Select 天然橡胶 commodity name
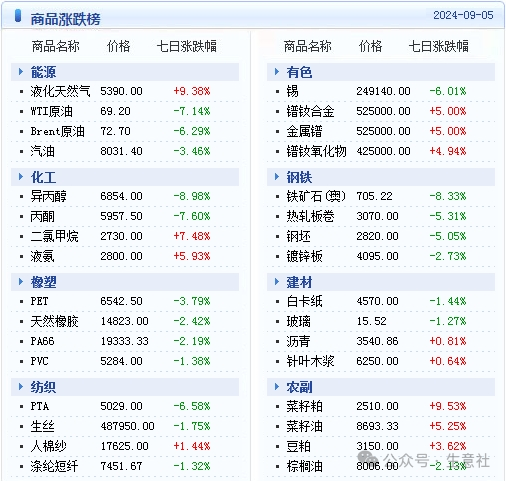 pyautogui.click(x=54, y=321)
